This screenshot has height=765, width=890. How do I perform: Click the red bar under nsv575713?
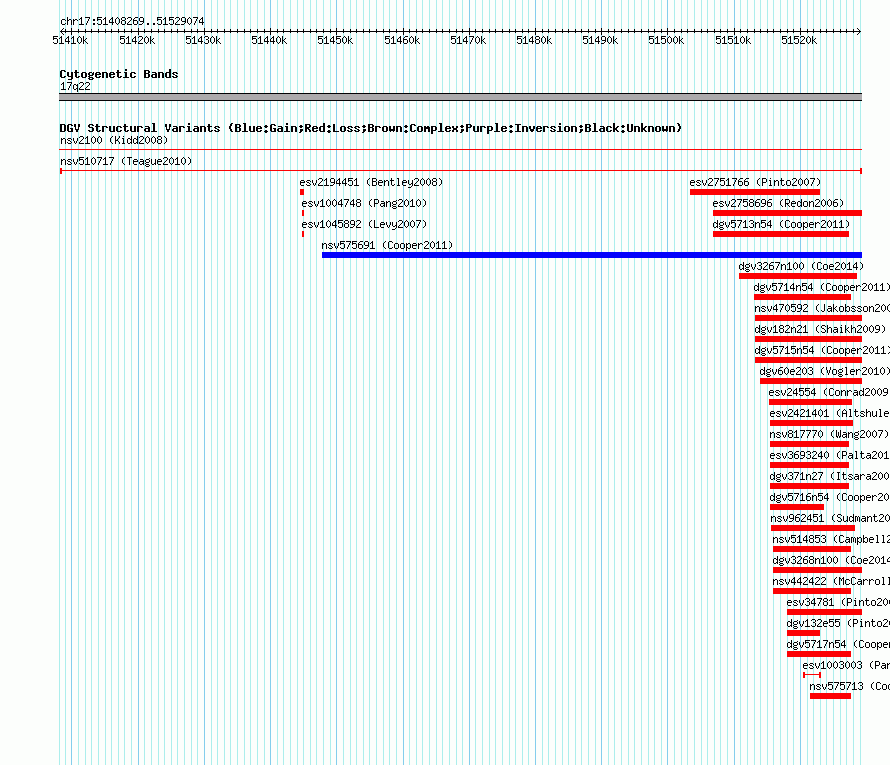point(830,696)
